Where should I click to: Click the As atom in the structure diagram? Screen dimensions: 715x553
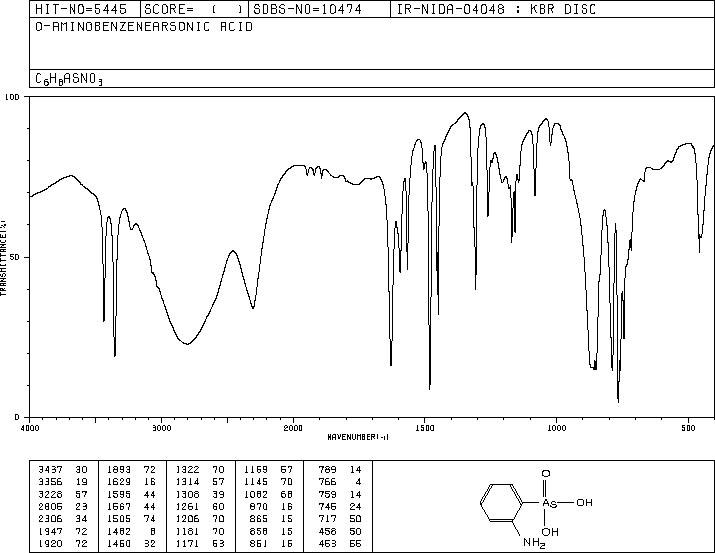coord(549,503)
